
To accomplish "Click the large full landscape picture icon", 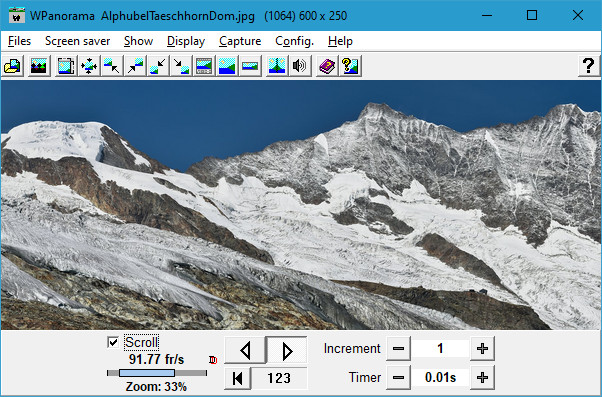I will [227, 66].
